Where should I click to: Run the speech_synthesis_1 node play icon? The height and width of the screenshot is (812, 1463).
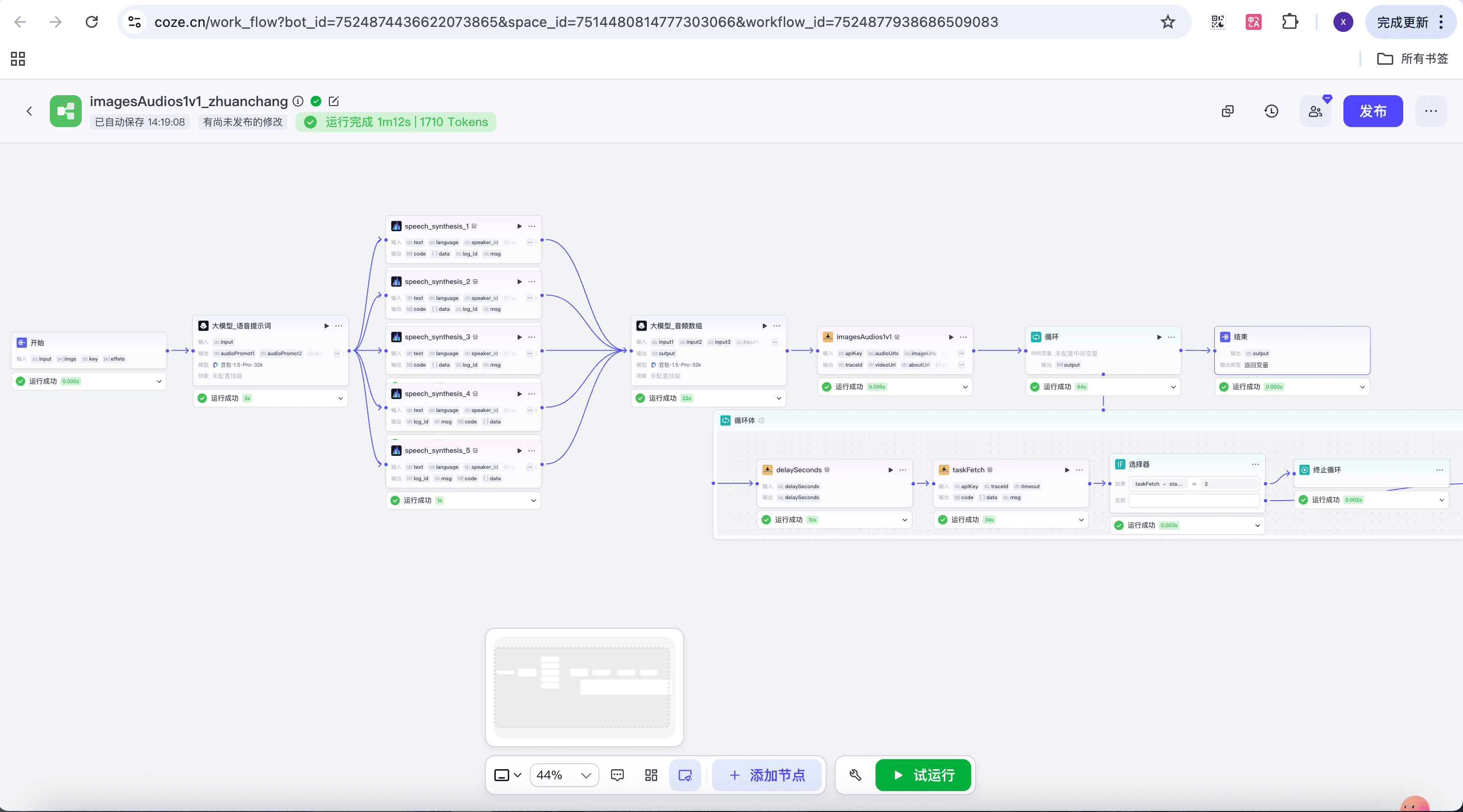(x=519, y=226)
